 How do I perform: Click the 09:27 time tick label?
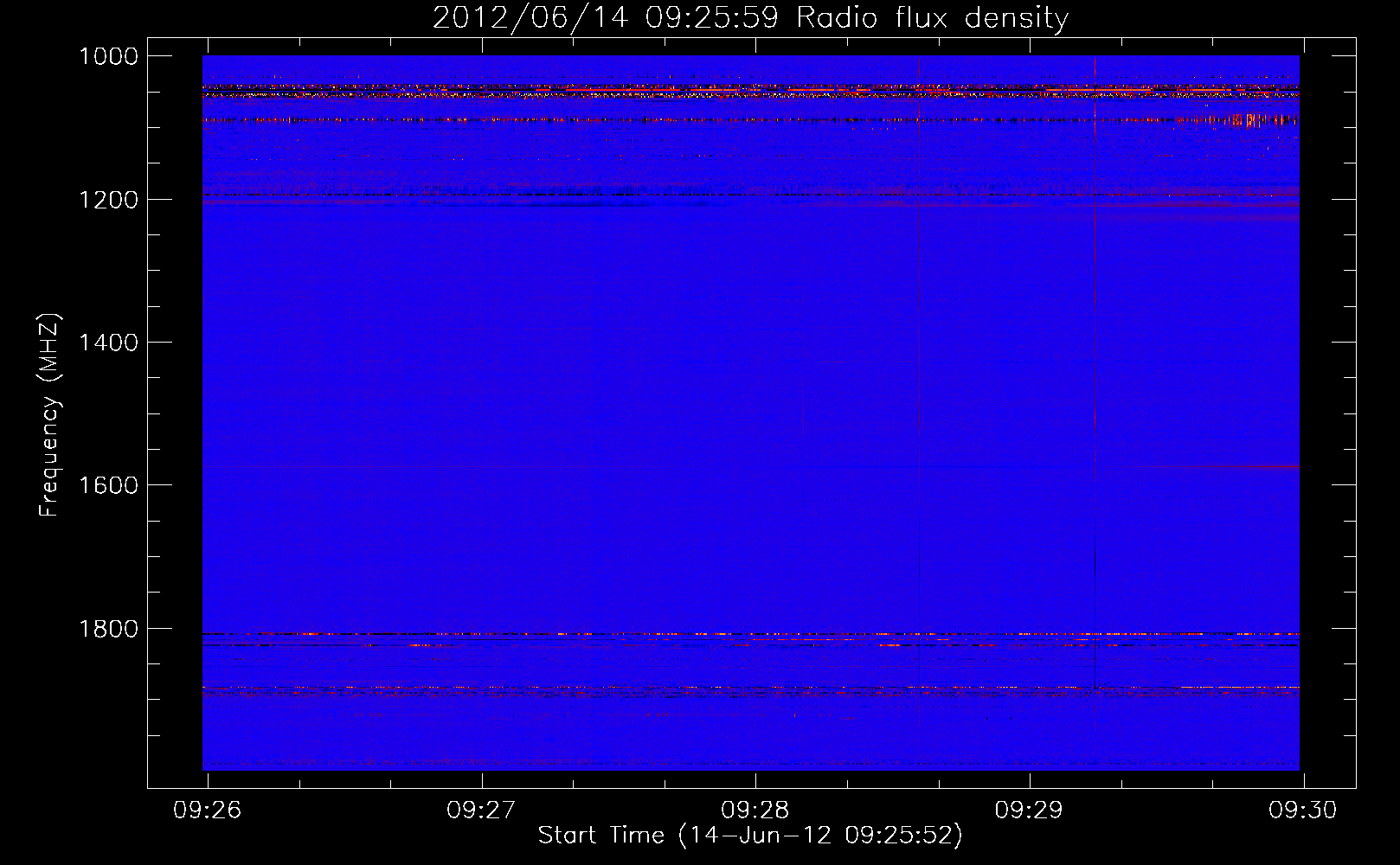click(481, 810)
